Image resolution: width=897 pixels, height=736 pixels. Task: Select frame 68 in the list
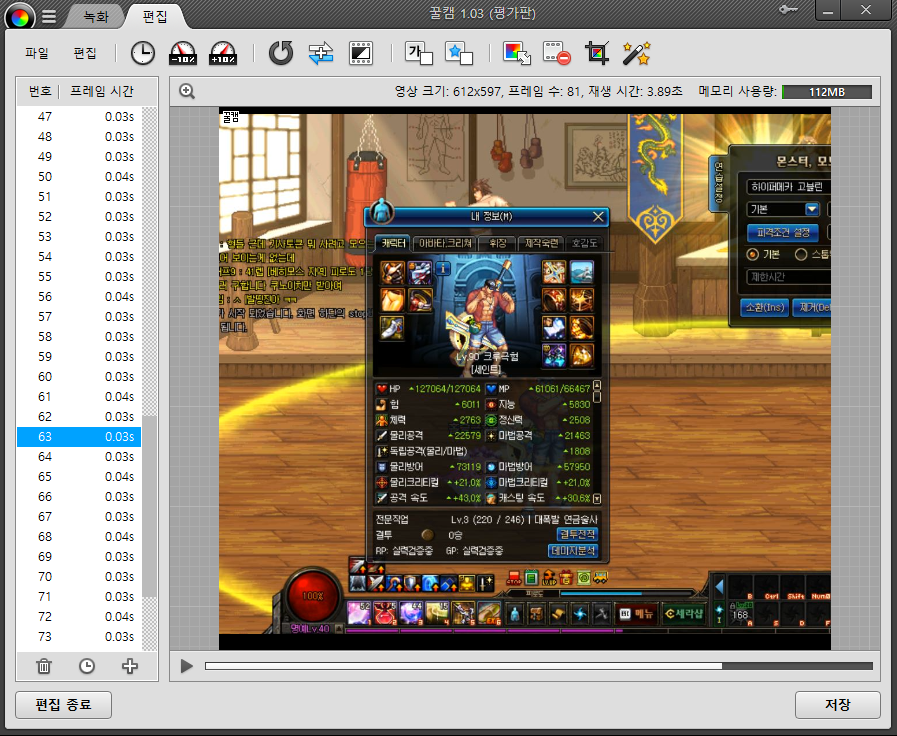(79, 537)
